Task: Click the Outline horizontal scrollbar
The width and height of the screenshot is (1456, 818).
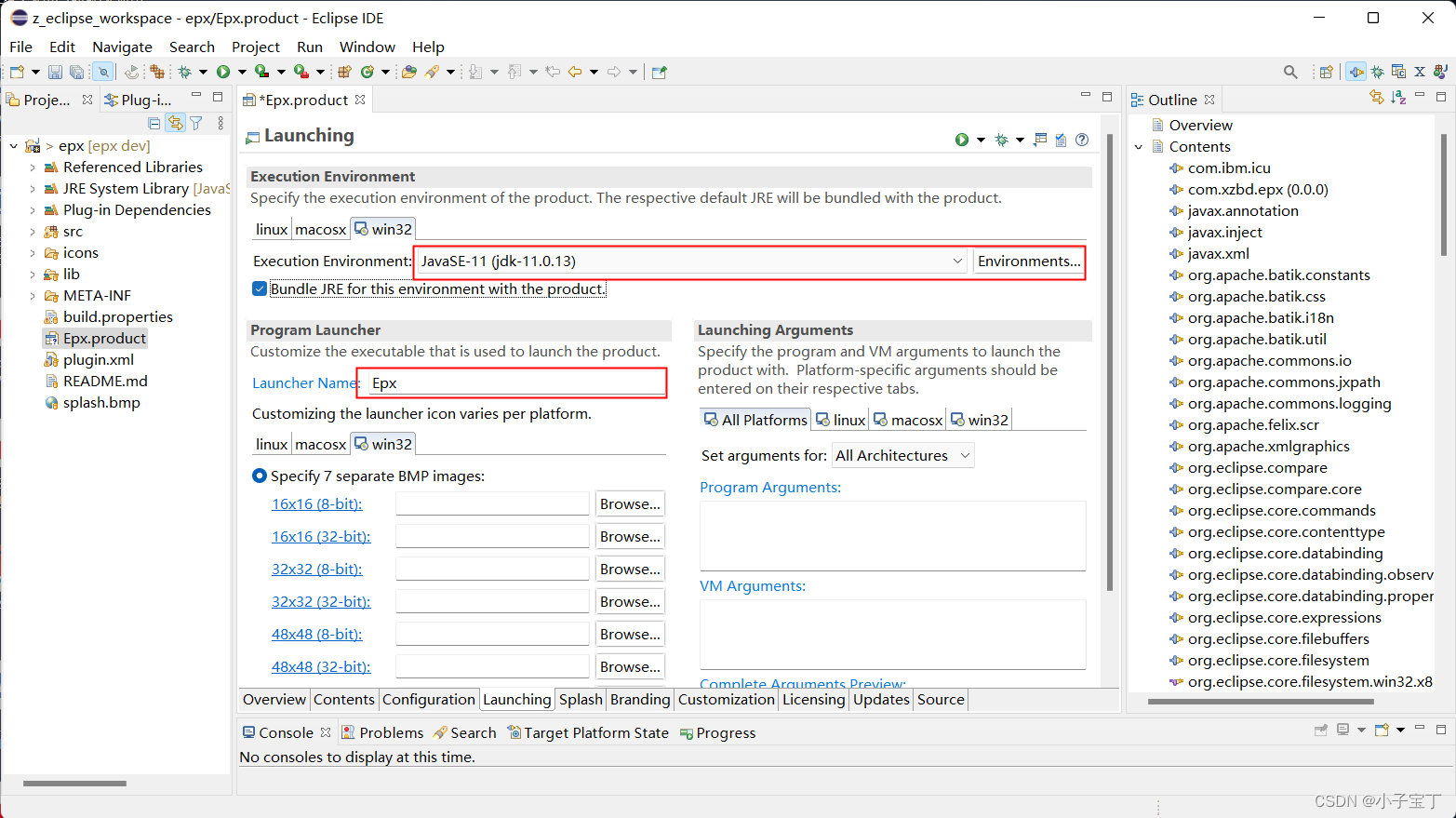Action: click(1261, 702)
